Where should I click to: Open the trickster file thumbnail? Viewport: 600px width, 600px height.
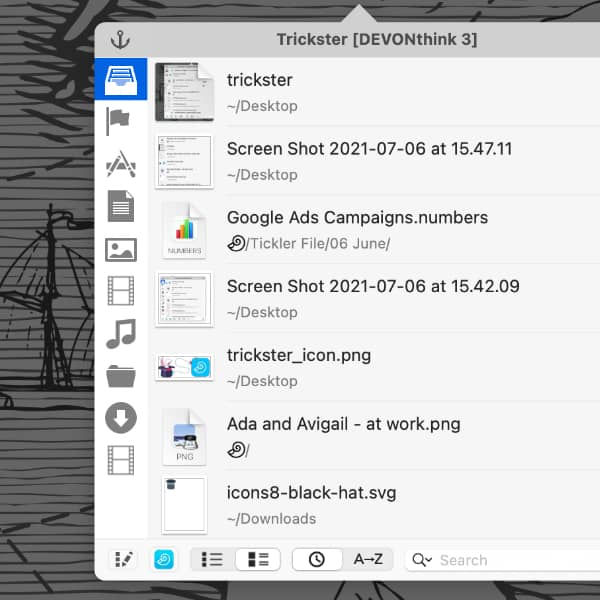tap(184, 92)
